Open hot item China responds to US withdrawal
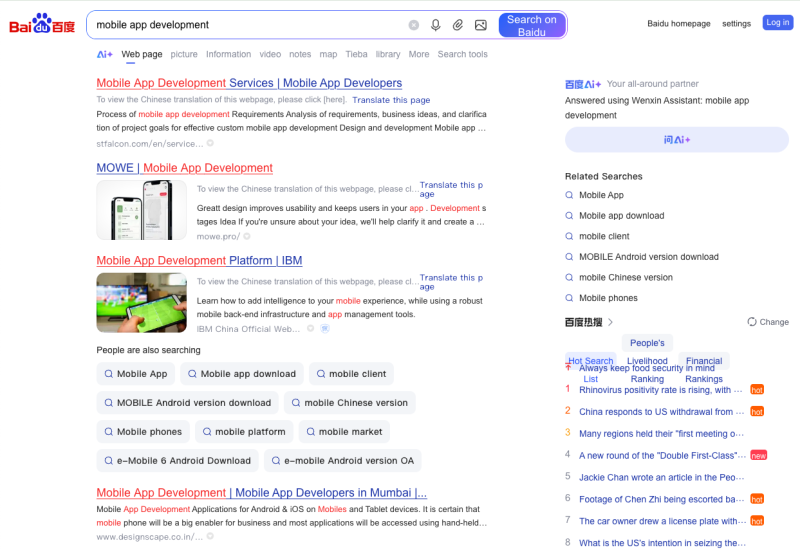800x550 pixels. tap(661, 412)
